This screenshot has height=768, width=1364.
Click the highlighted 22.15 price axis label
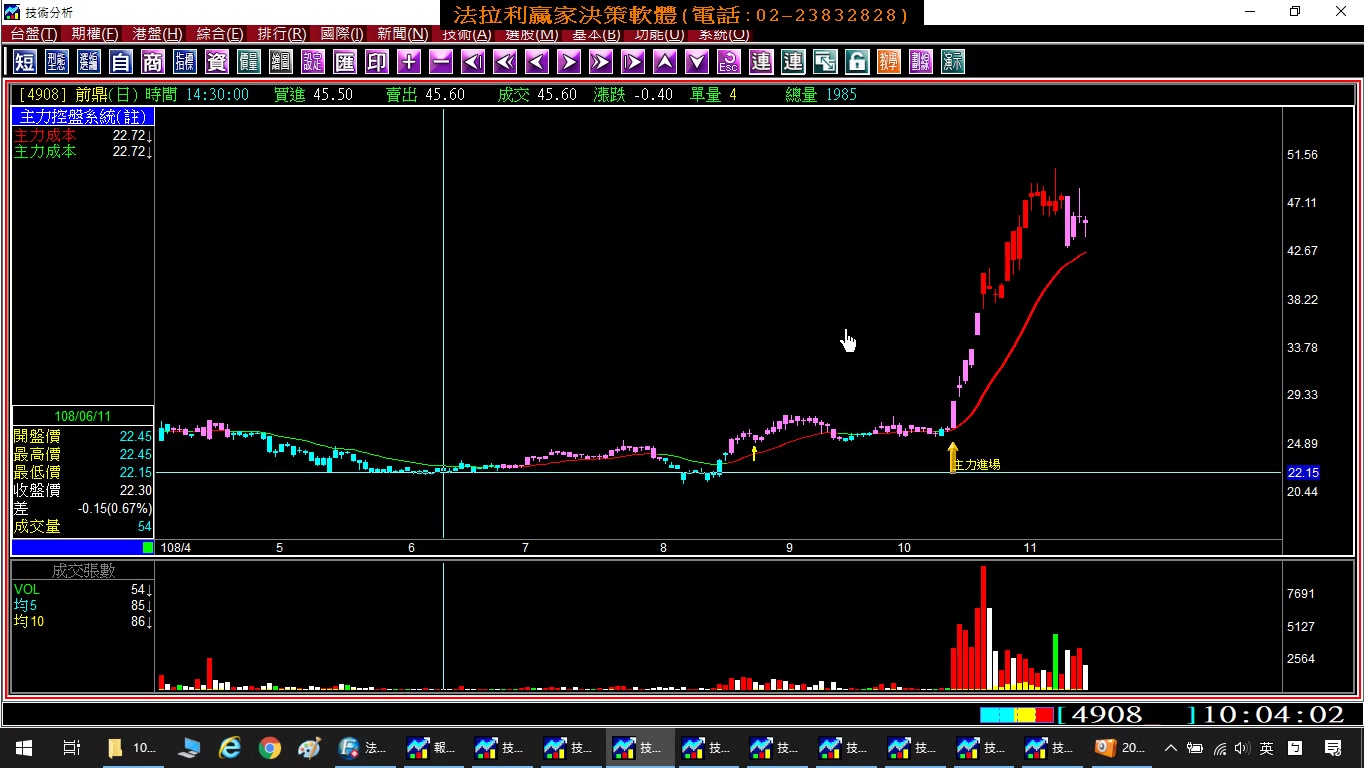(1303, 473)
